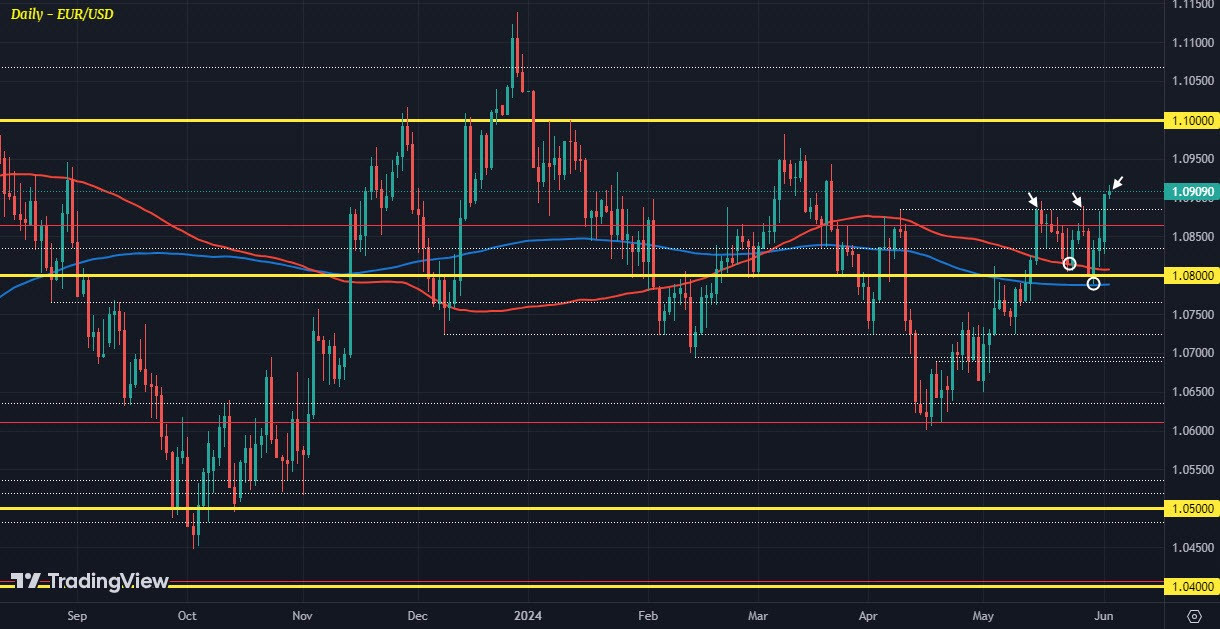Screen dimensions: 1220x629
Task: Click the 1.0600 label on price axis
Action: click(x=1192, y=431)
